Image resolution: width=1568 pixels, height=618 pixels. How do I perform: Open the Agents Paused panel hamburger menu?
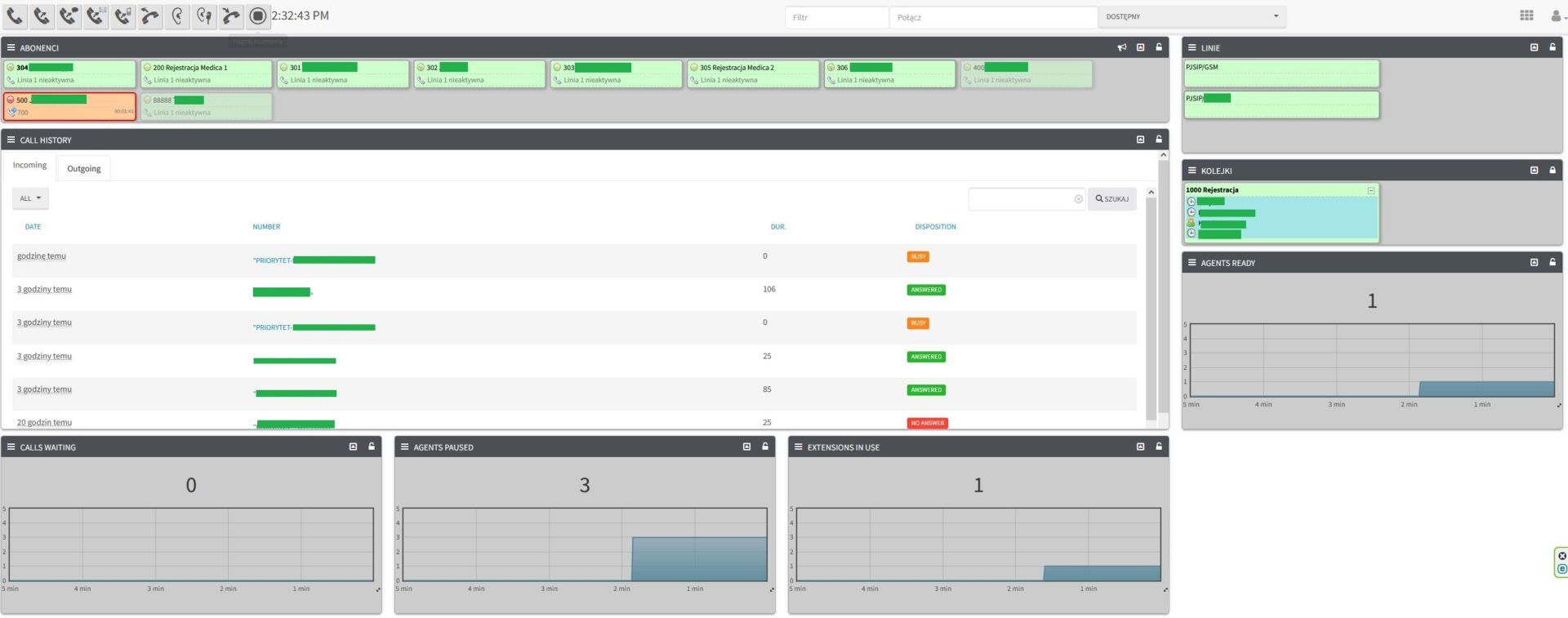point(404,447)
